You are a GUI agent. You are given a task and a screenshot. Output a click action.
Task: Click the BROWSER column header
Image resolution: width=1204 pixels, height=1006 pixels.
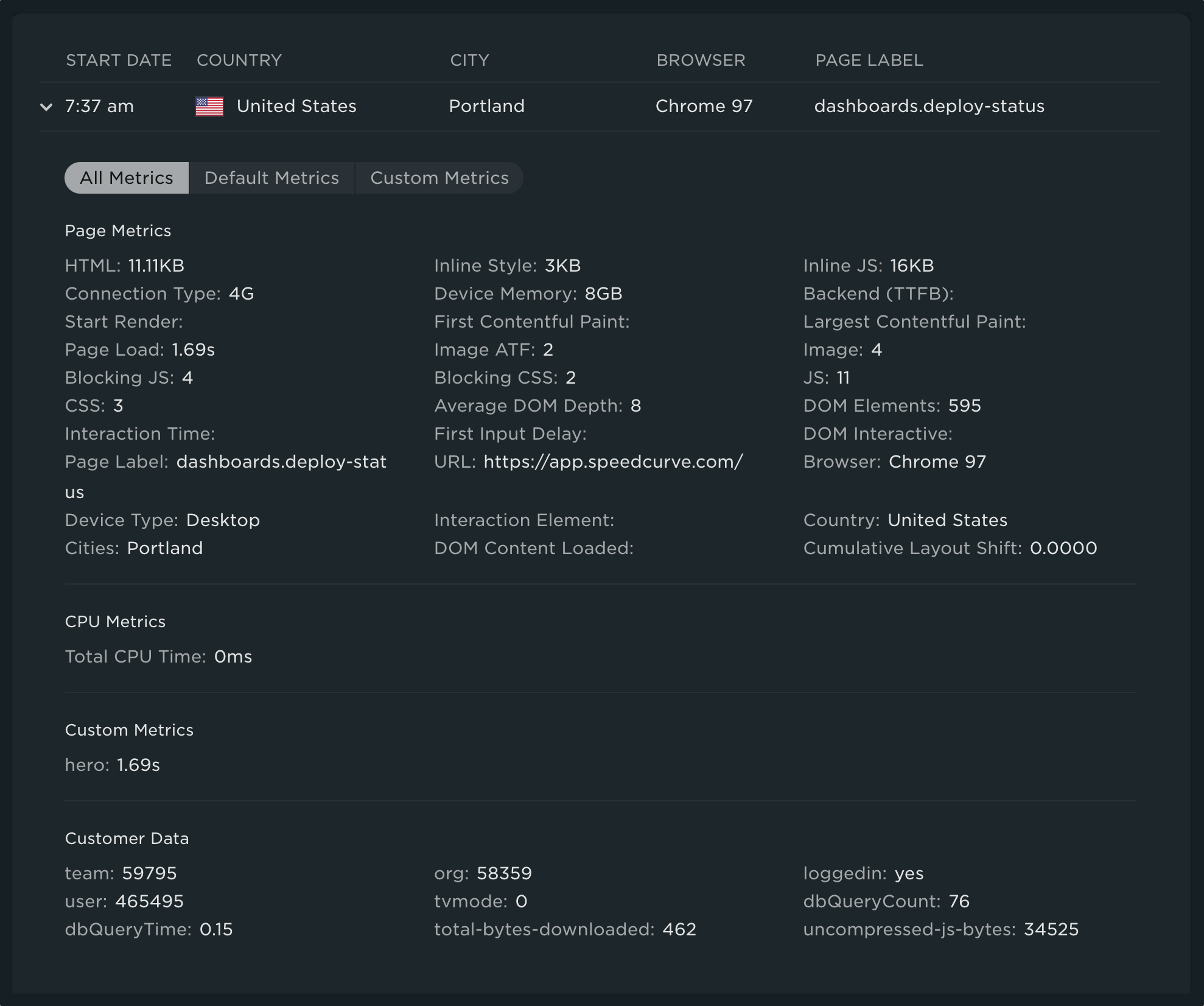[x=701, y=60]
